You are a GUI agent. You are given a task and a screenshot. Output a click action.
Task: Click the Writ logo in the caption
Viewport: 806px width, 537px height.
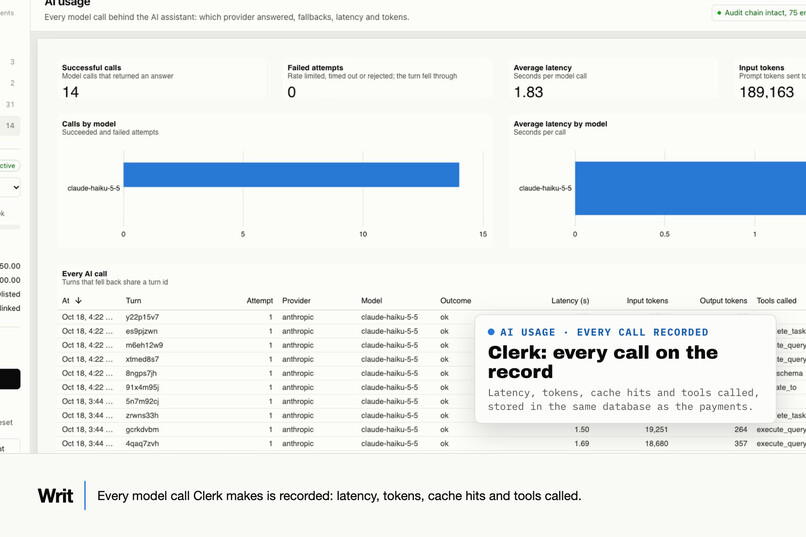point(56,496)
